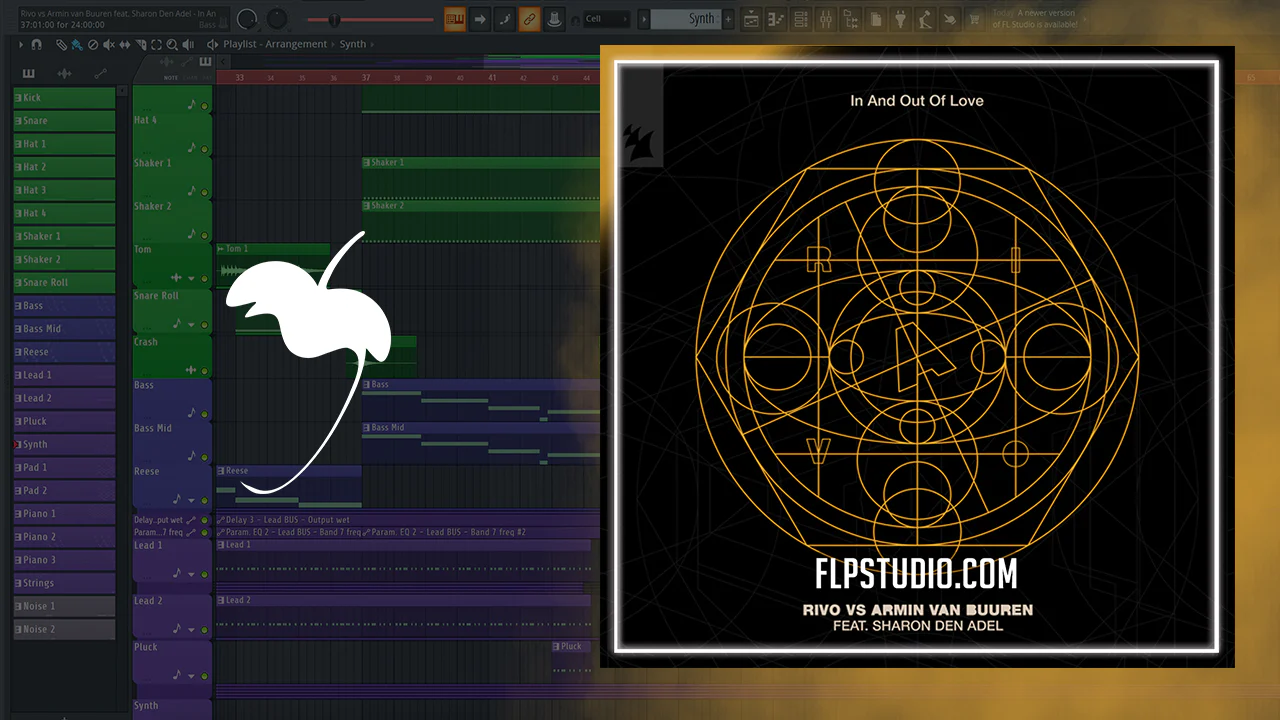Select the Reese pattern clip in the playlist
This screenshot has width=1280, height=720.
click(289, 486)
